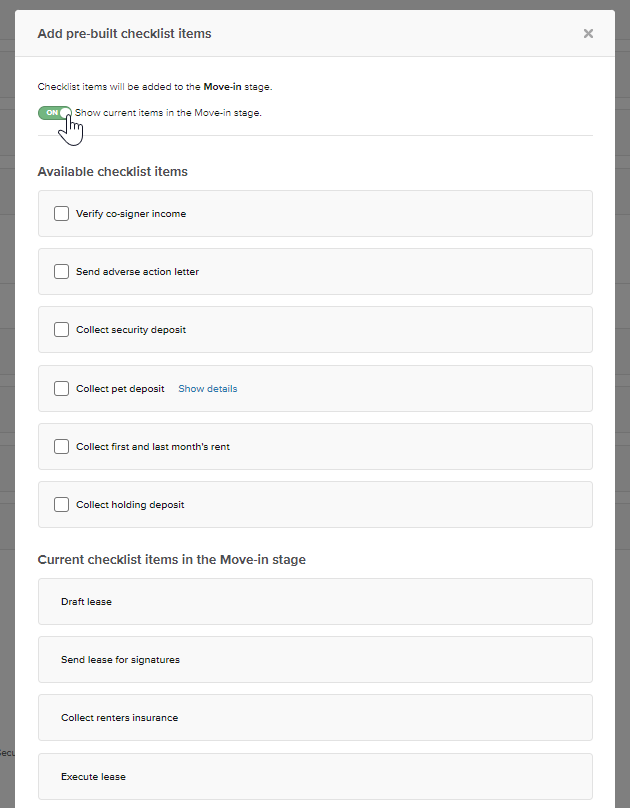Close the Add pre-built checklist items dialog
This screenshot has height=808, width=630.
click(588, 33)
